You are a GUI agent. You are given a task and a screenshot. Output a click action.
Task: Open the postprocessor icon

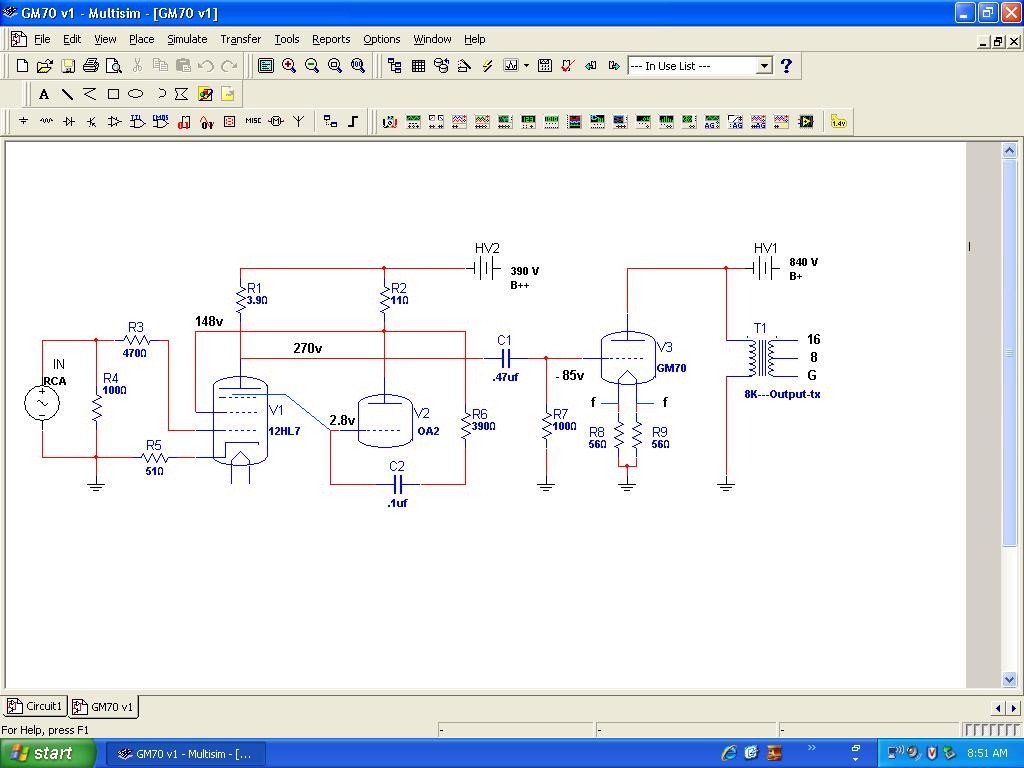click(x=545, y=66)
